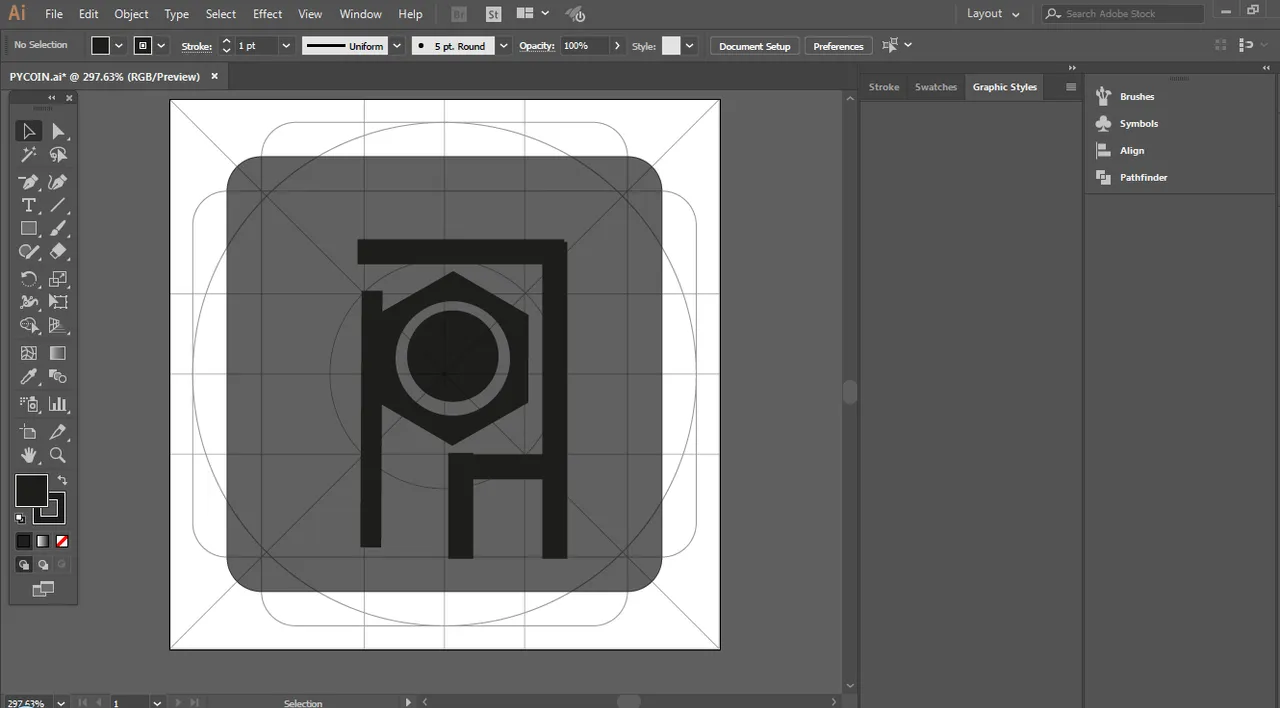This screenshot has height=708, width=1280.
Task: Click the Document Setup button
Action: pos(755,46)
